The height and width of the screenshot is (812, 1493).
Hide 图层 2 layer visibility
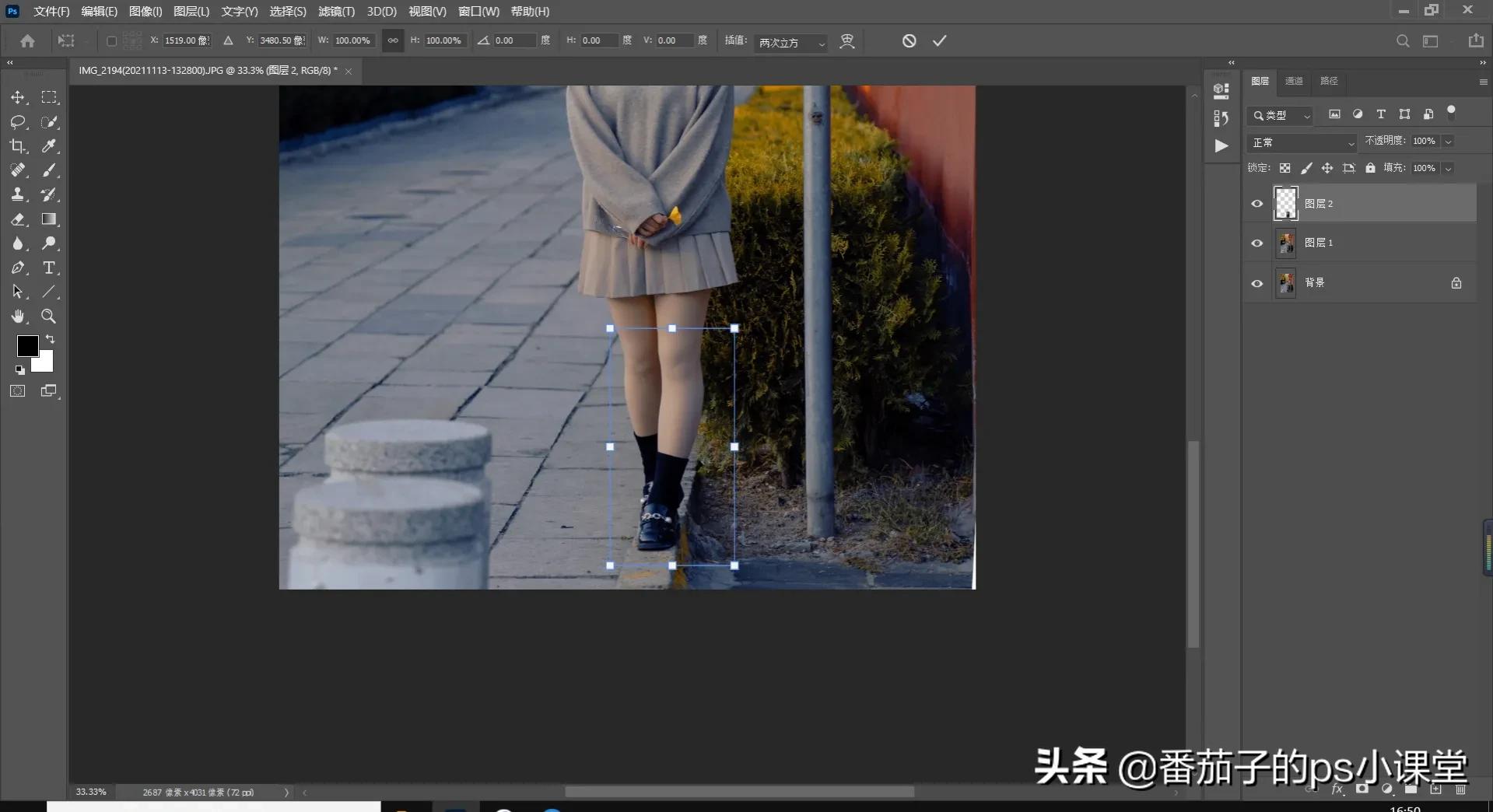pos(1256,204)
